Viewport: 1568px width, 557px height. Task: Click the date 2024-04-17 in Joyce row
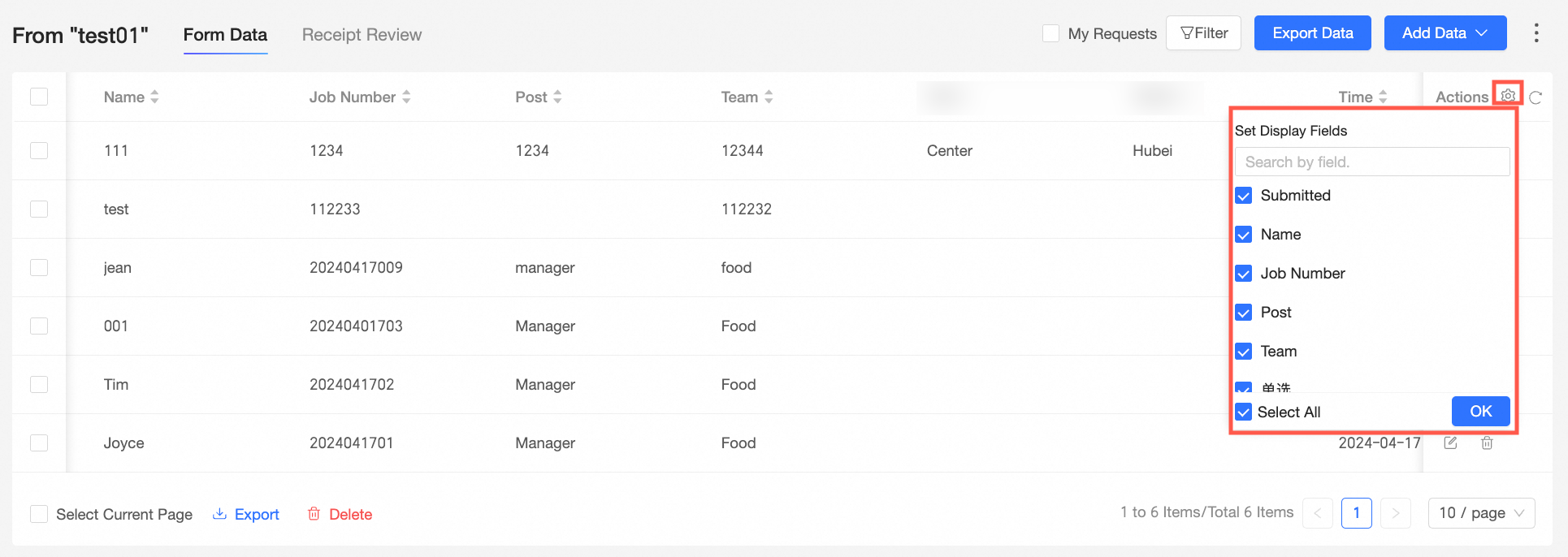[x=1380, y=443]
